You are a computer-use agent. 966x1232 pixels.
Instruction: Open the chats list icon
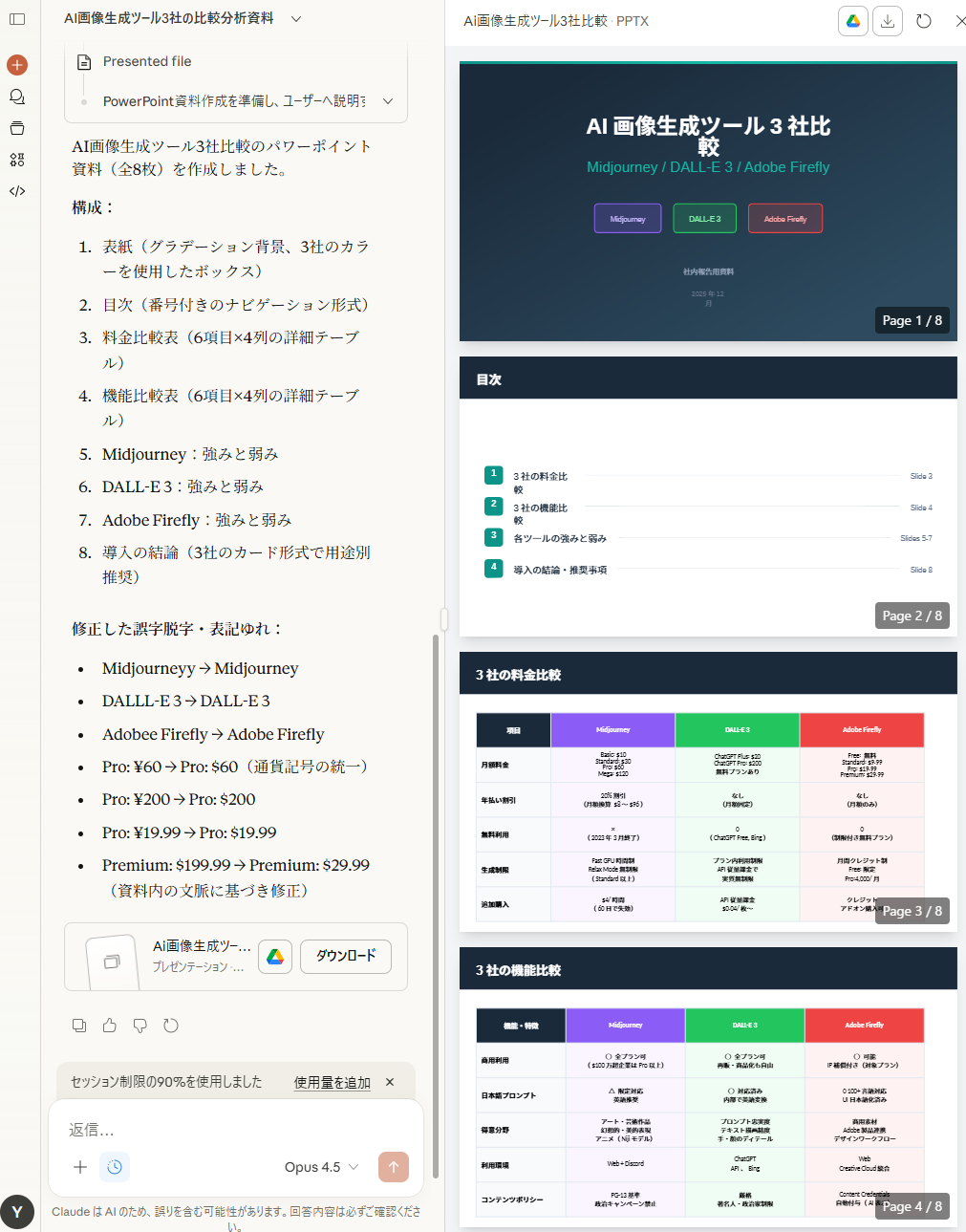tap(17, 97)
